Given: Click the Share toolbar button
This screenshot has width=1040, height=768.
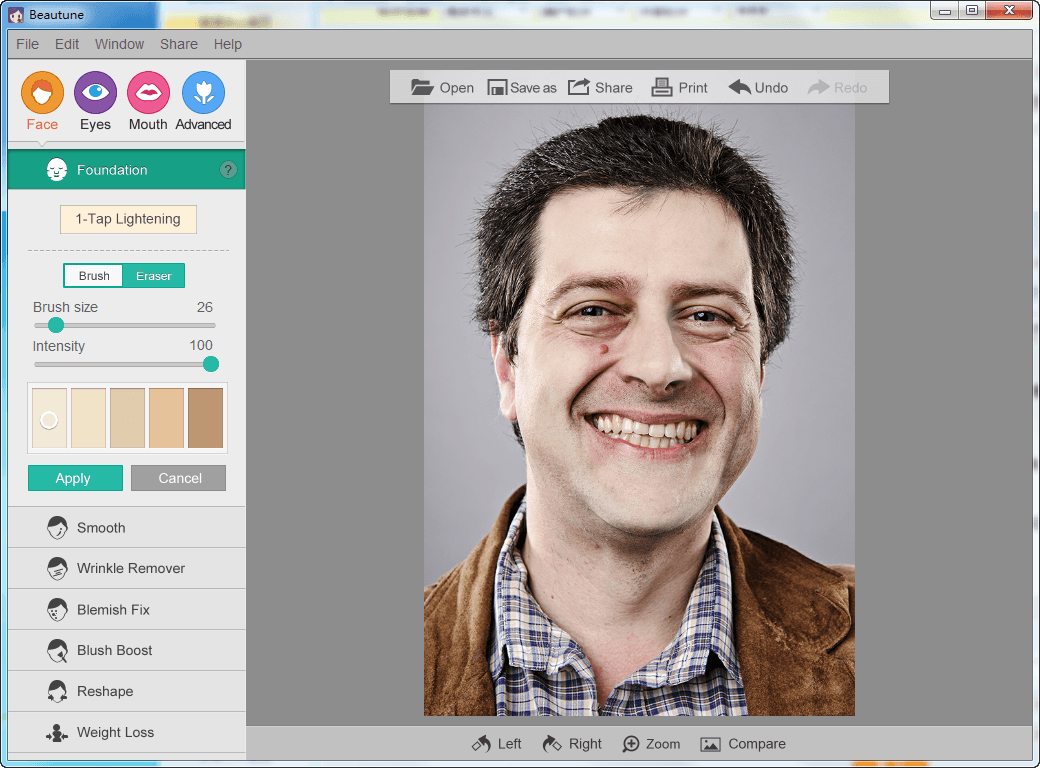Looking at the screenshot, I should point(600,88).
